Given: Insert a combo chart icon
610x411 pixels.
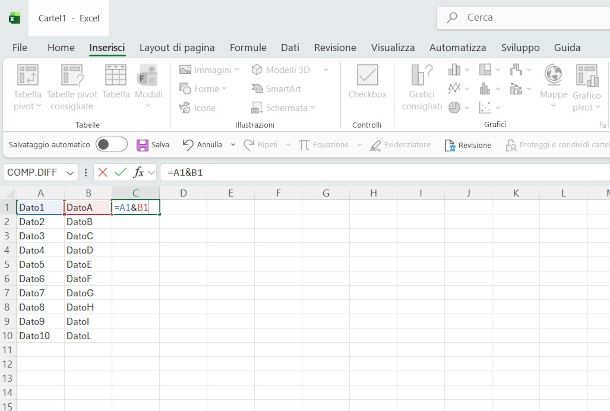Looking at the screenshot, I should point(516,89).
